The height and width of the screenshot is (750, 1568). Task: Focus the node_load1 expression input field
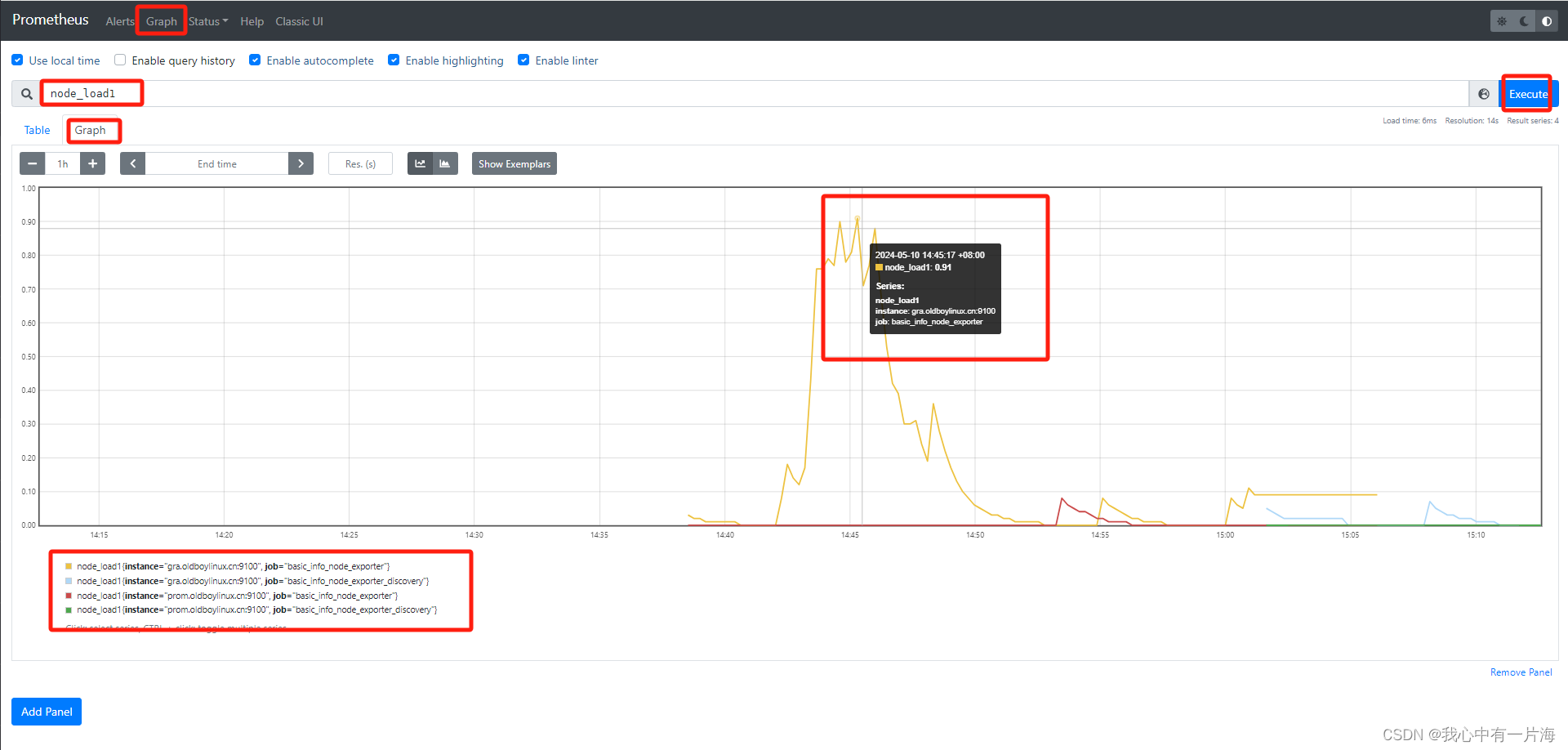tap(755, 94)
